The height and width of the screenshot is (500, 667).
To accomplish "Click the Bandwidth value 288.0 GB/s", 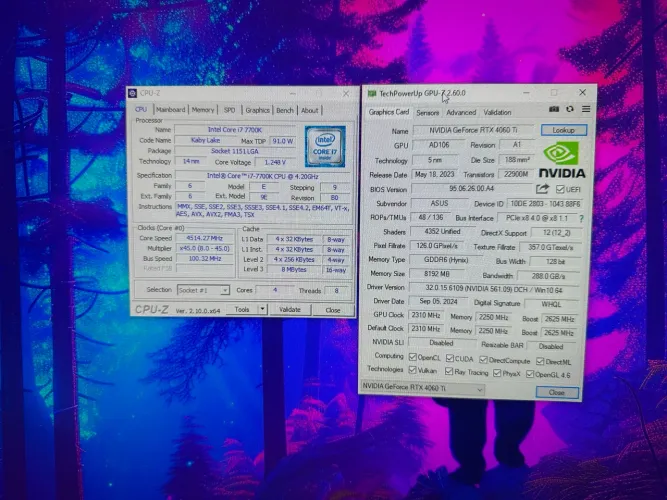I will tap(548, 276).
